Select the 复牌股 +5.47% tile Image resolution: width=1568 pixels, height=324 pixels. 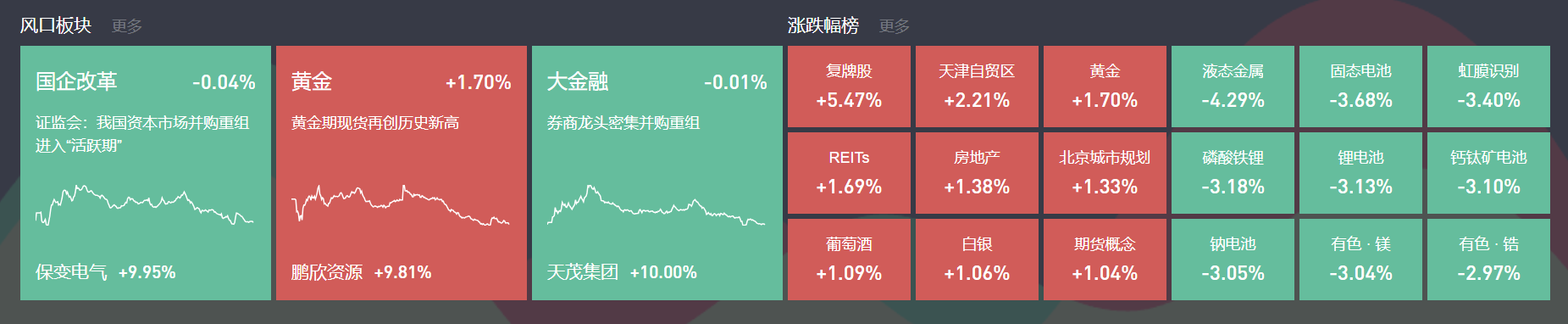click(849, 87)
